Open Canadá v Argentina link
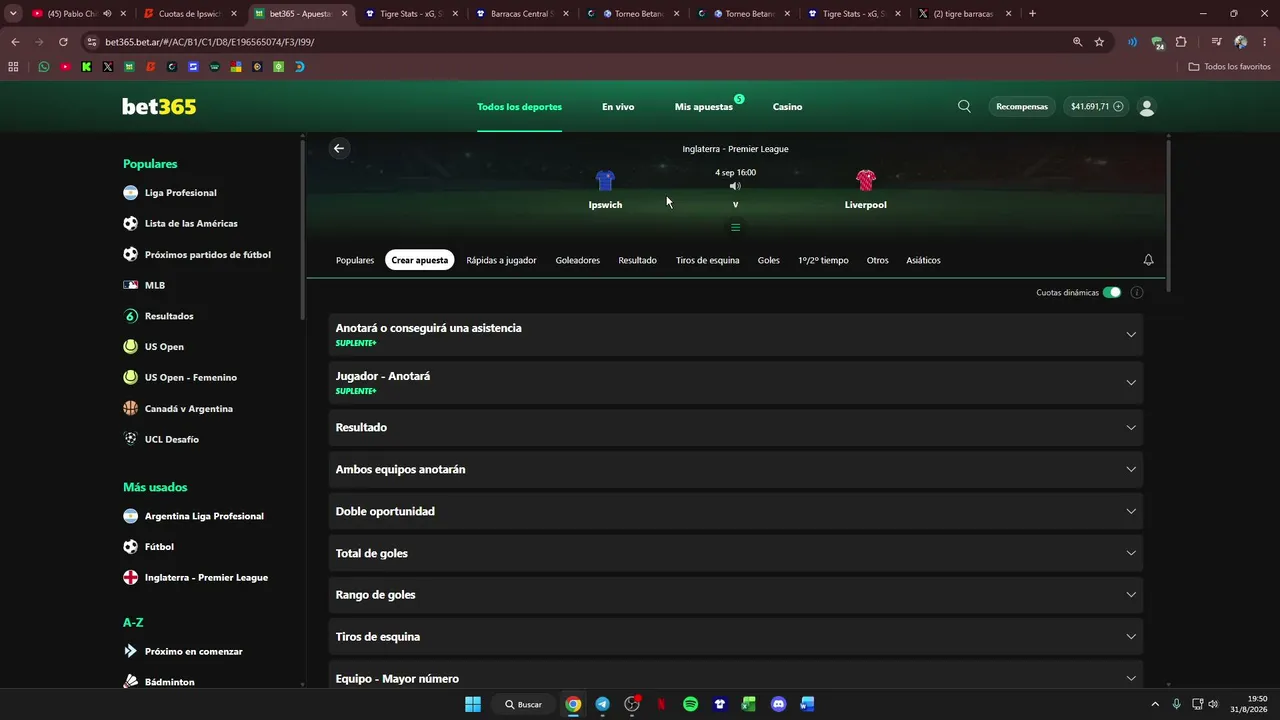Screen dimensions: 1280x720 tap(188, 409)
